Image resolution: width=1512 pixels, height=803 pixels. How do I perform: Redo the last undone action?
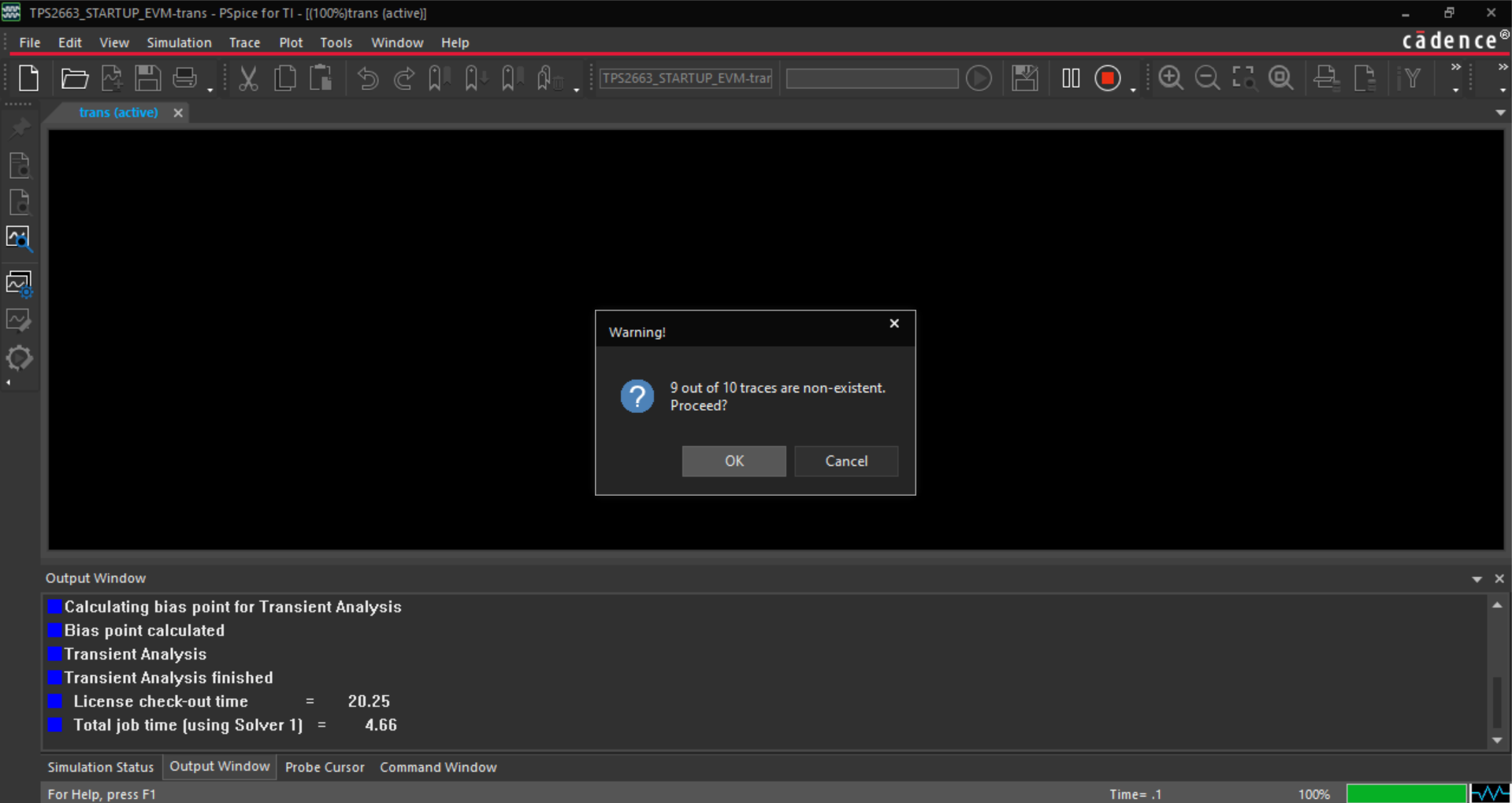(x=404, y=78)
